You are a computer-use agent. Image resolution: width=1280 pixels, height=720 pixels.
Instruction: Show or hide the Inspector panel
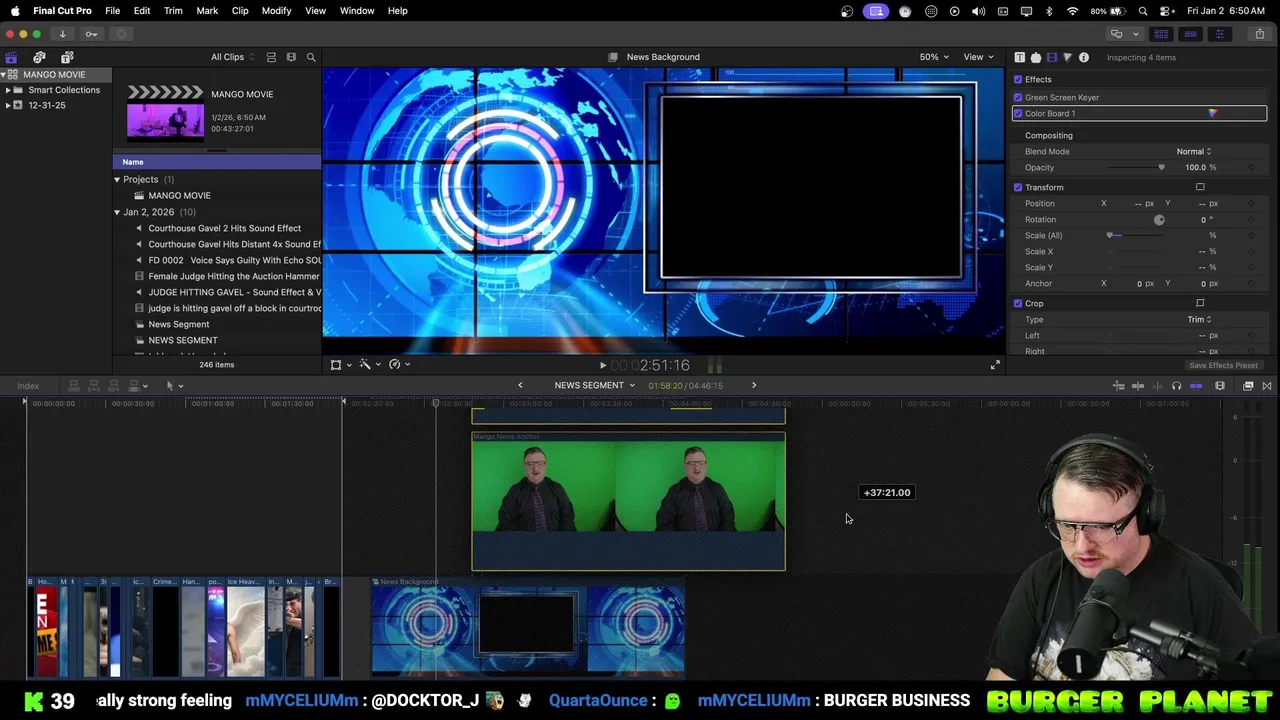pyautogui.click(x=1219, y=34)
